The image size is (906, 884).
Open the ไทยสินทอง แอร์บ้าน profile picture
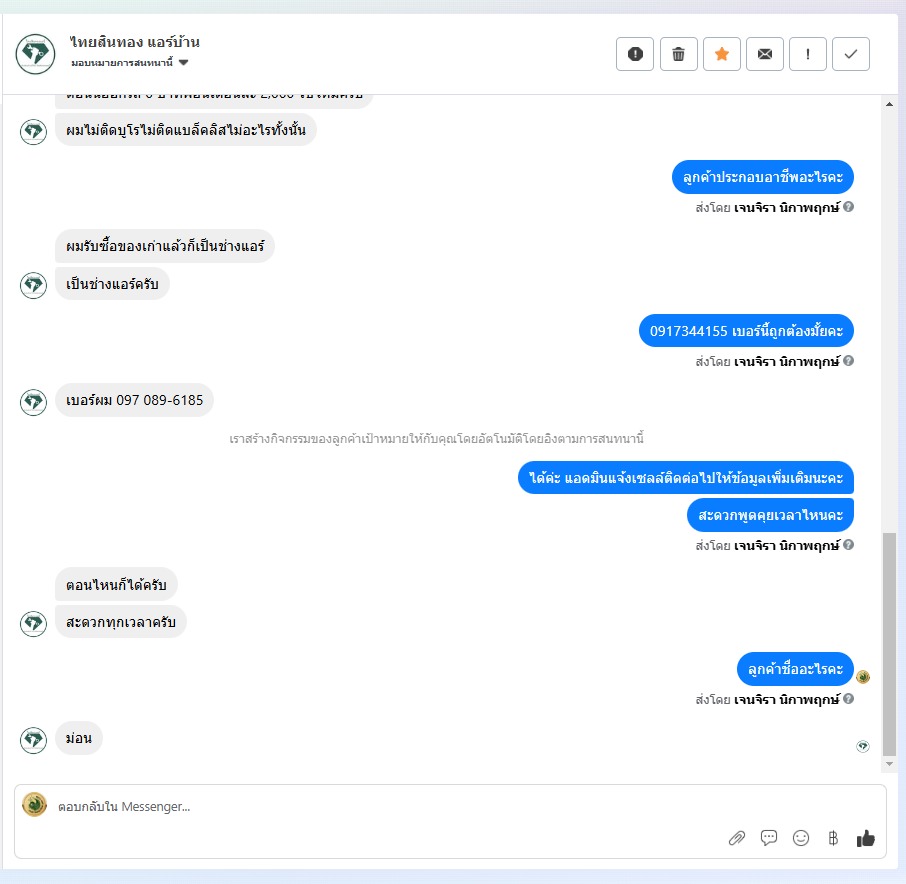point(35,54)
